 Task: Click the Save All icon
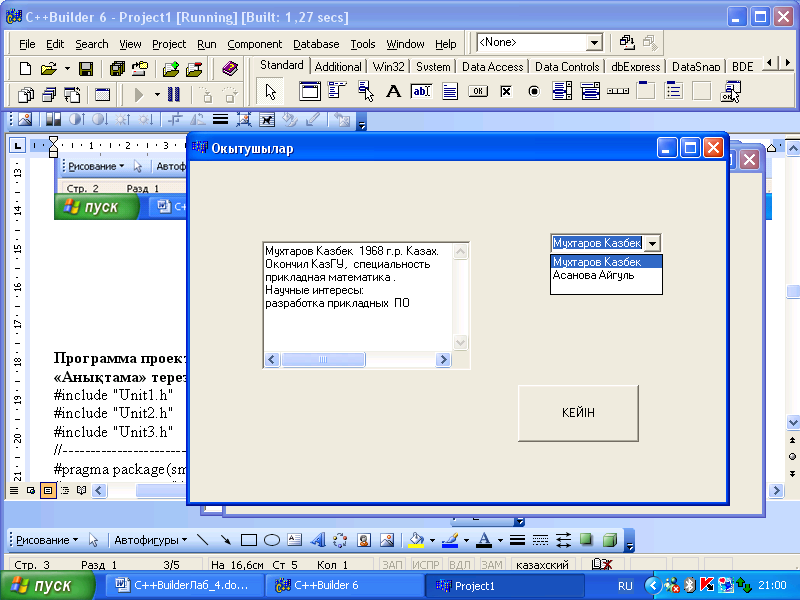(117, 68)
